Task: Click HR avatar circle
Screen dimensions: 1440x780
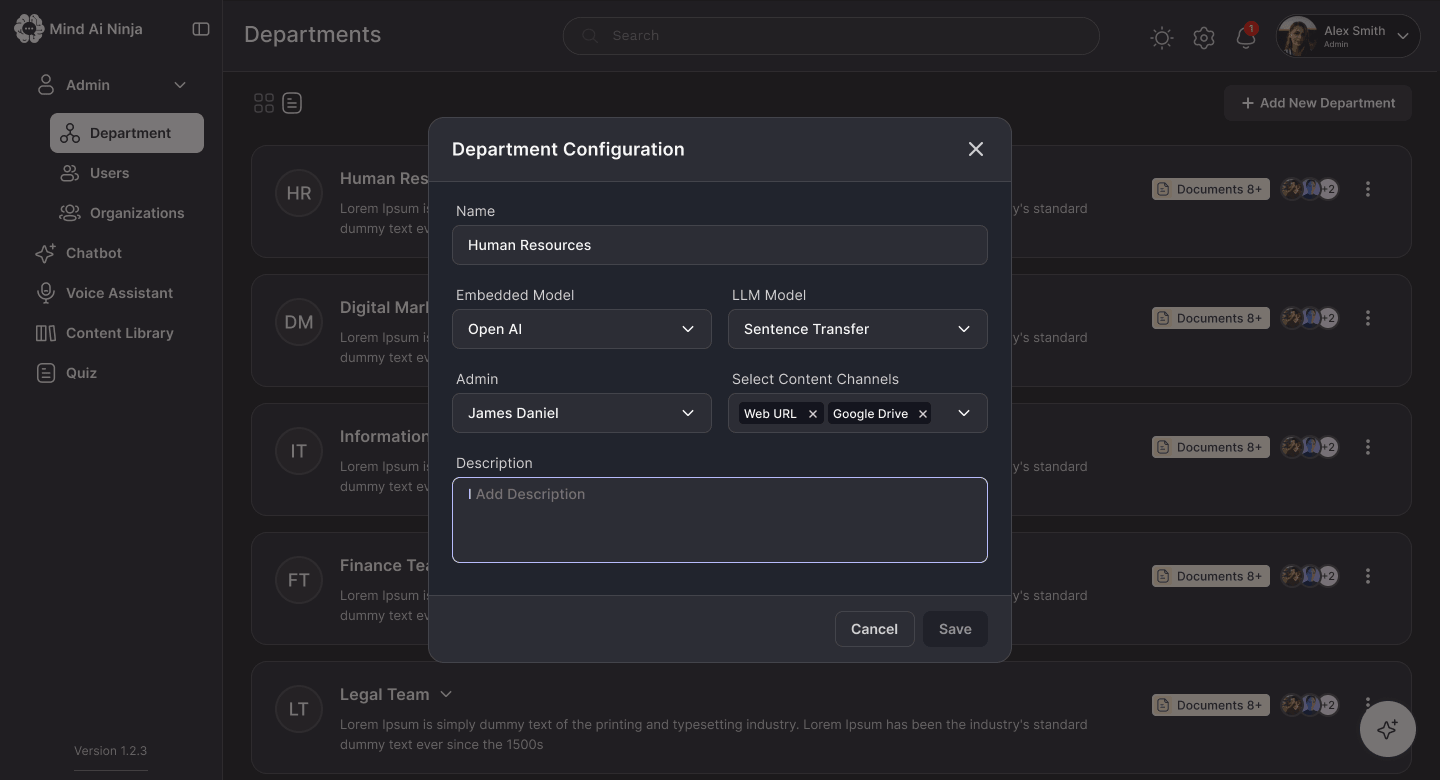Action: (x=299, y=193)
